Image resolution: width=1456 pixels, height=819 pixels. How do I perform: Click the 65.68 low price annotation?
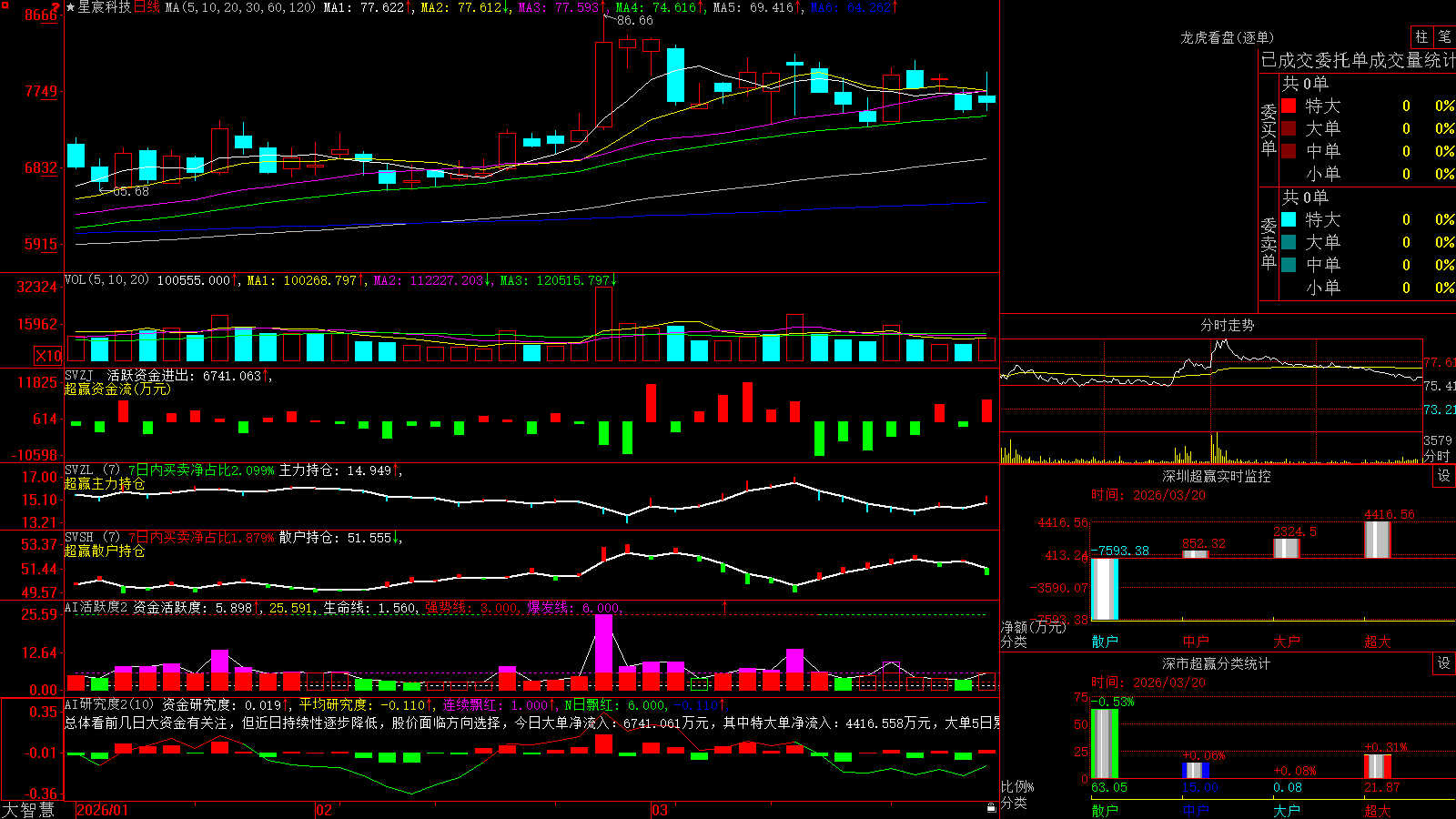(x=130, y=191)
